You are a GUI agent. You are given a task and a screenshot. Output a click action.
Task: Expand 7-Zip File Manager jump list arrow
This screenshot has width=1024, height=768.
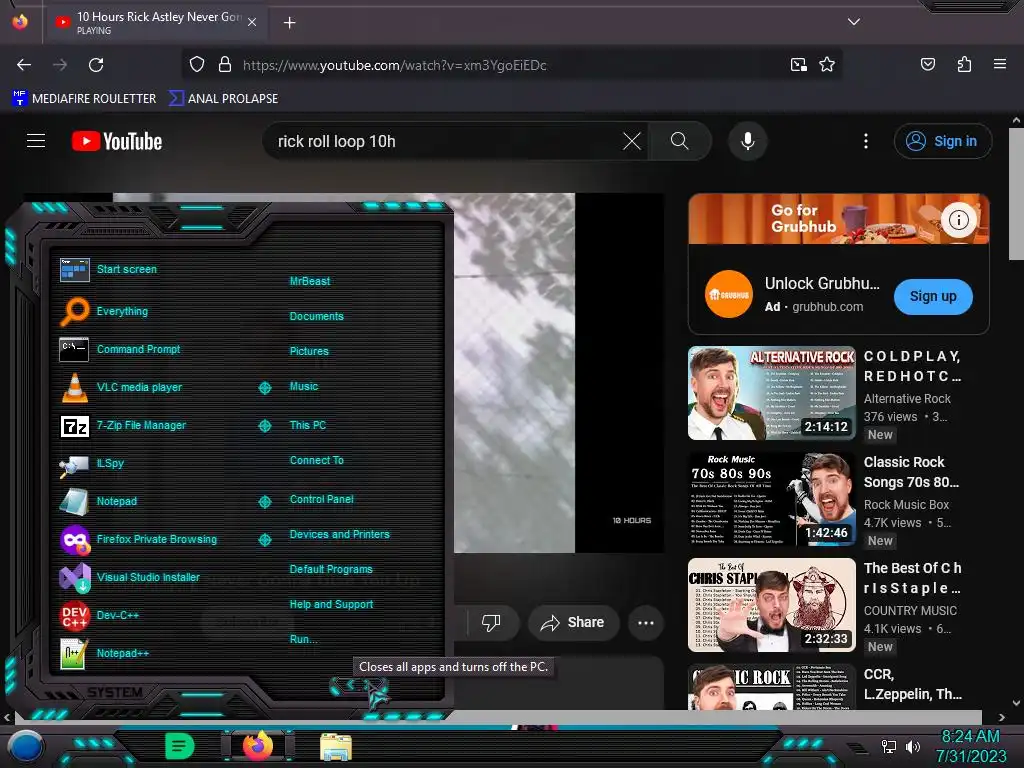(264, 426)
